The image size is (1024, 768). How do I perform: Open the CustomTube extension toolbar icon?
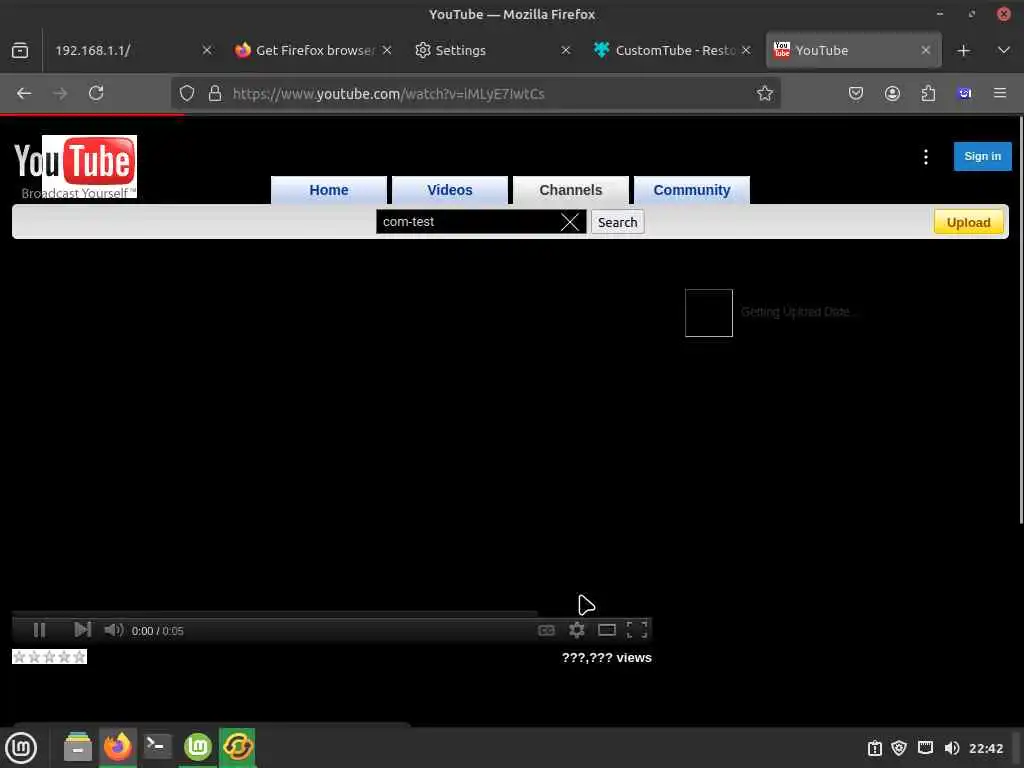click(x=964, y=93)
